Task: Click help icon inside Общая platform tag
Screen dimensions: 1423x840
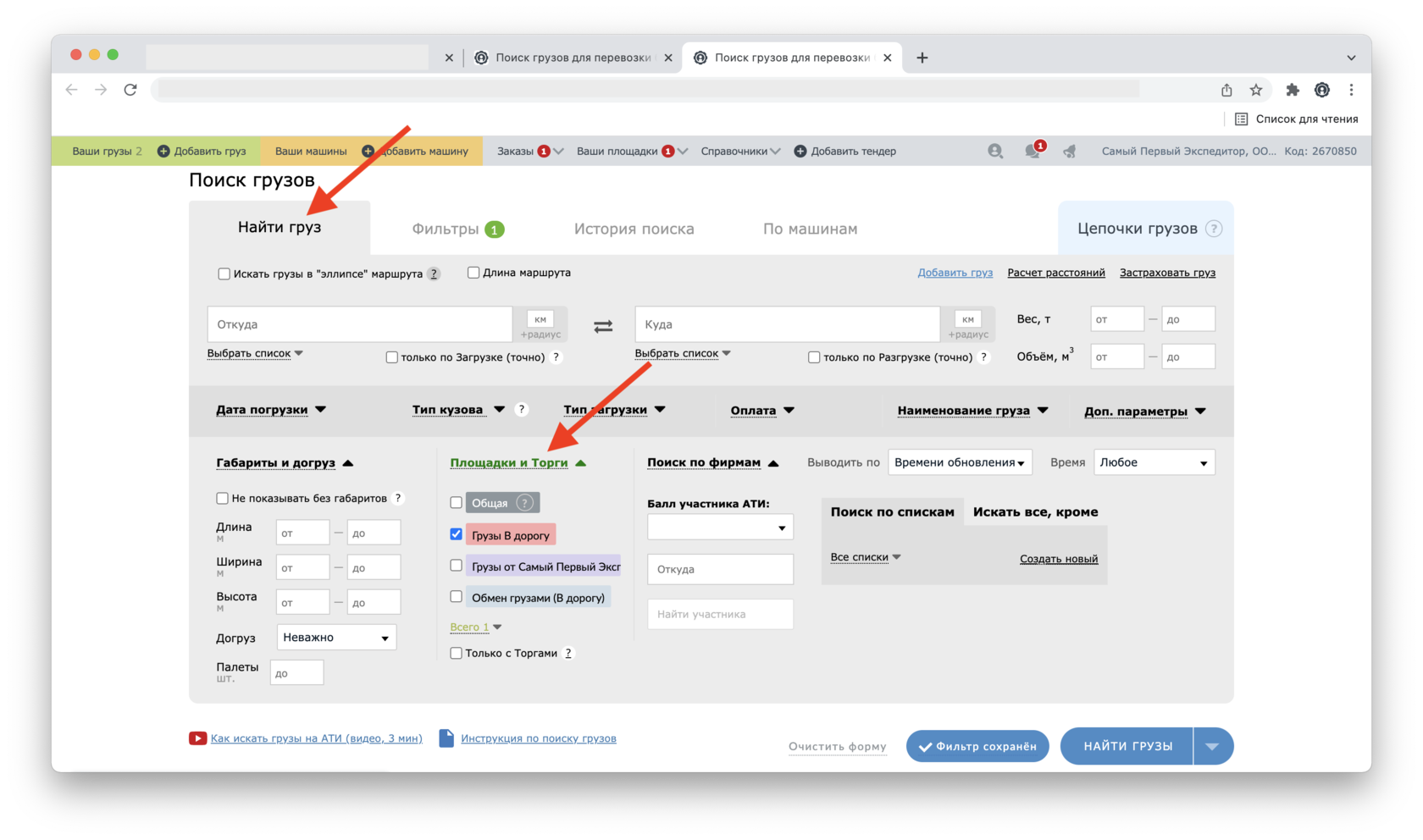Action: (525, 503)
